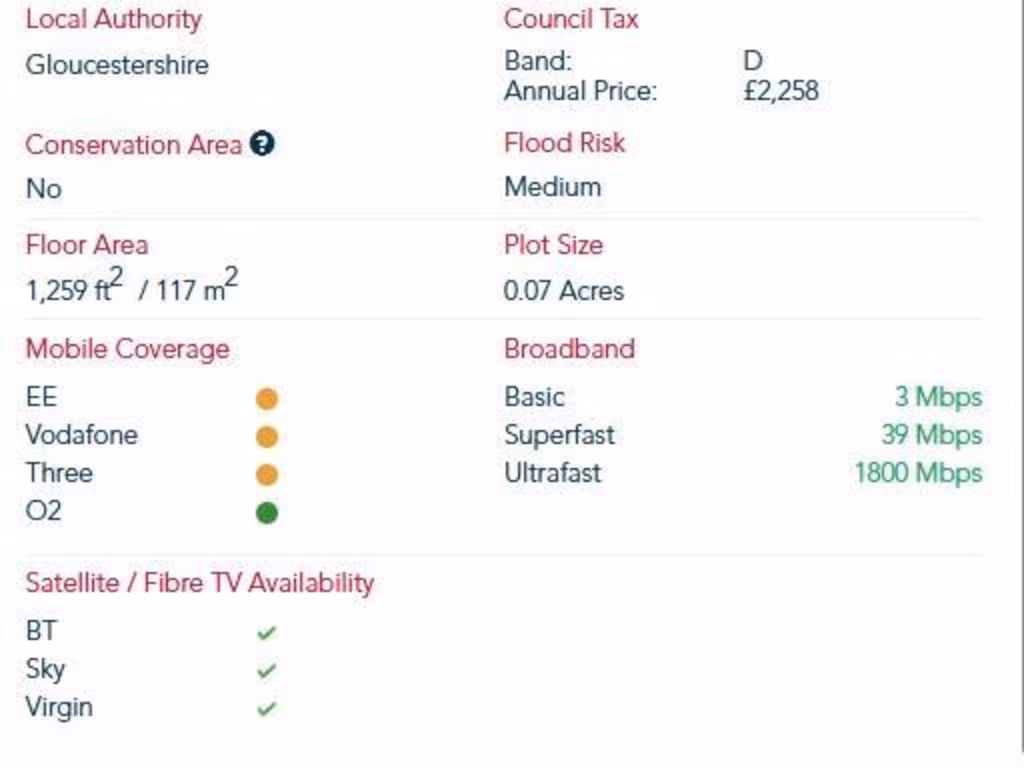1024x768 pixels.
Task: Click the Plot Size 0.07 Acres value
Action: tap(564, 291)
